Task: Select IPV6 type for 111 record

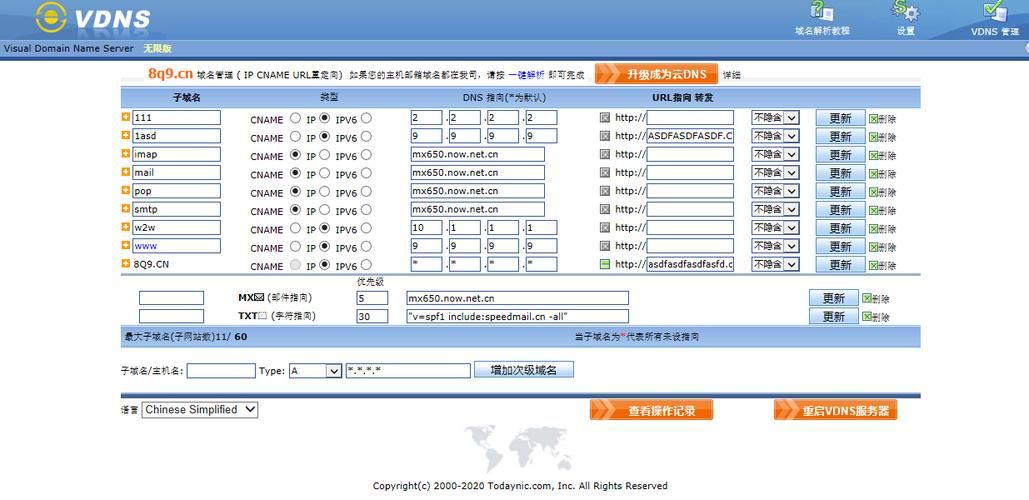Action: click(x=366, y=118)
